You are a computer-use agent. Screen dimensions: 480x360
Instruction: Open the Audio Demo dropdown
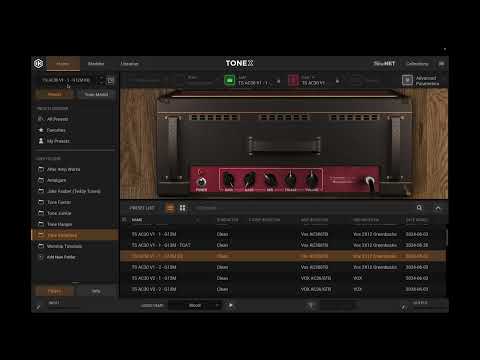[195, 305]
